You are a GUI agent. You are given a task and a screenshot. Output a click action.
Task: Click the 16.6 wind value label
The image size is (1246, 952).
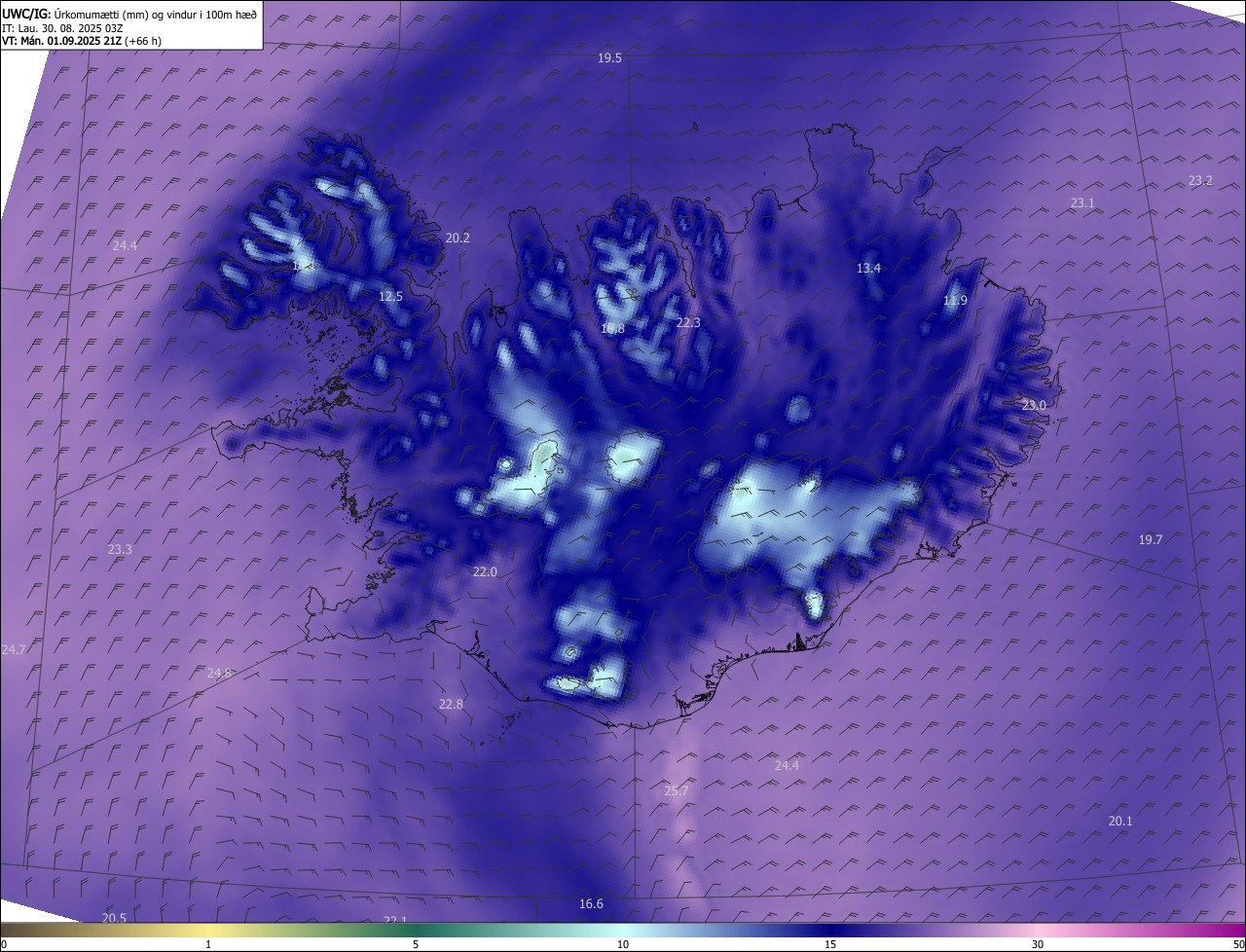[x=591, y=904]
